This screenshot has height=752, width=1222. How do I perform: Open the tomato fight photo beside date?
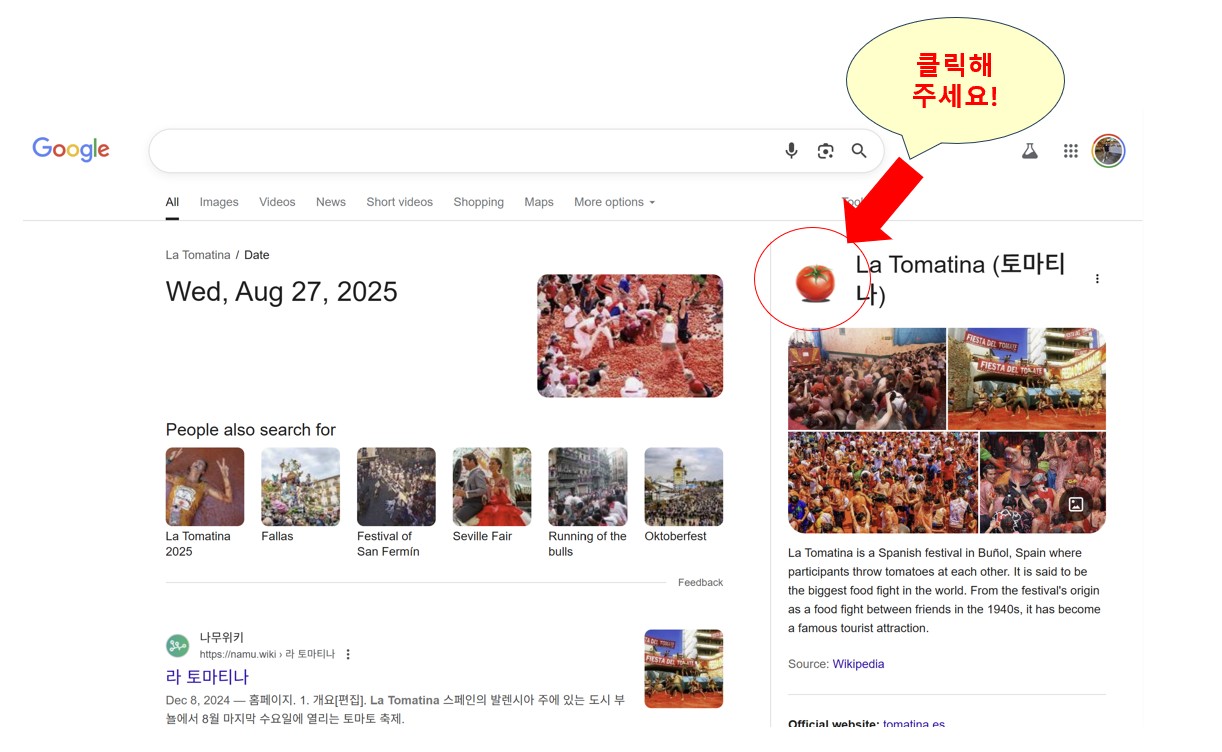(630, 336)
